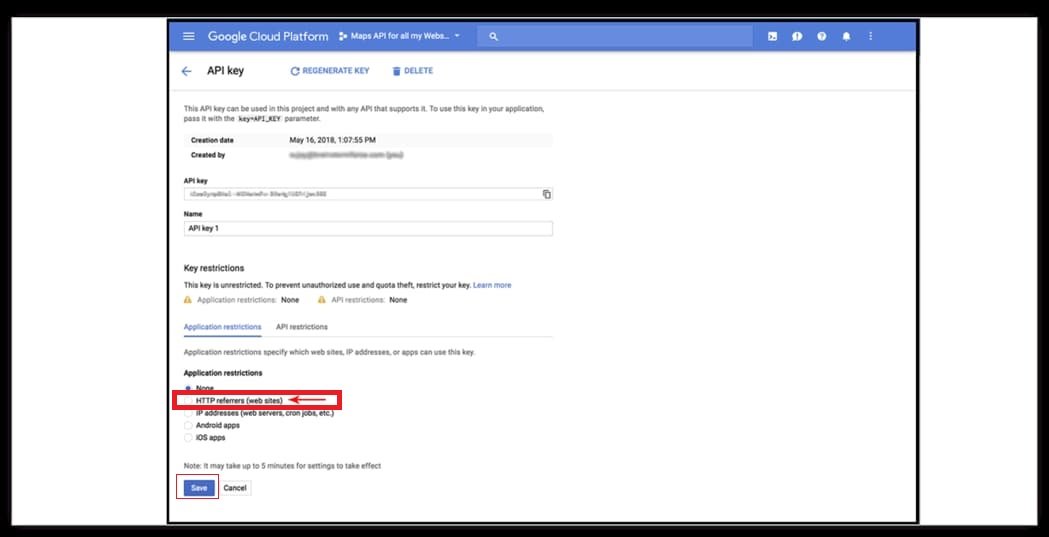
Task: Cancel the API key changes
Action: click(x=235, y=488)
